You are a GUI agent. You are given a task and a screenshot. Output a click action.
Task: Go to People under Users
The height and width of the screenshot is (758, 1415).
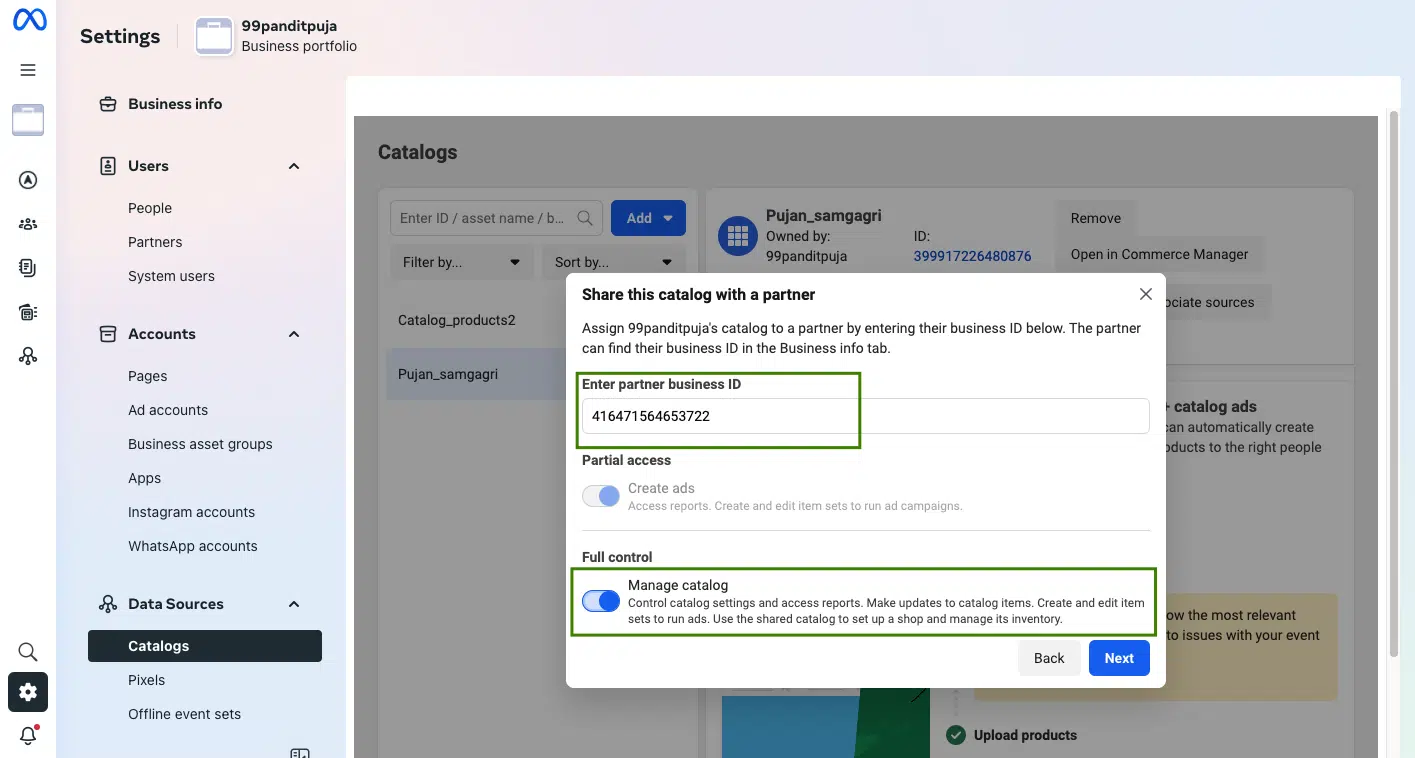pyautogui.click(x=150, y=208)
